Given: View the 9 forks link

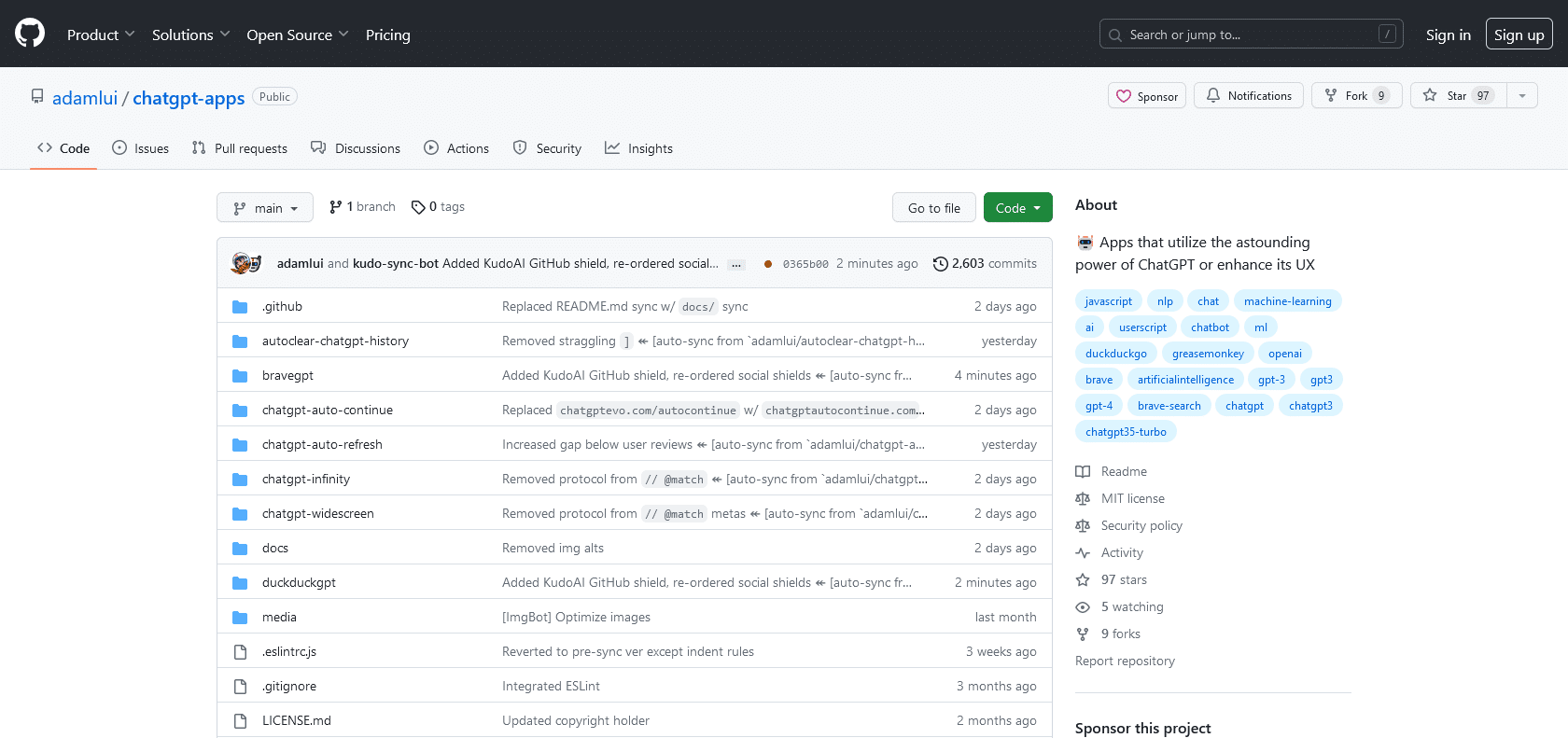Looking at the screenshot, I should pos(1108,634).
